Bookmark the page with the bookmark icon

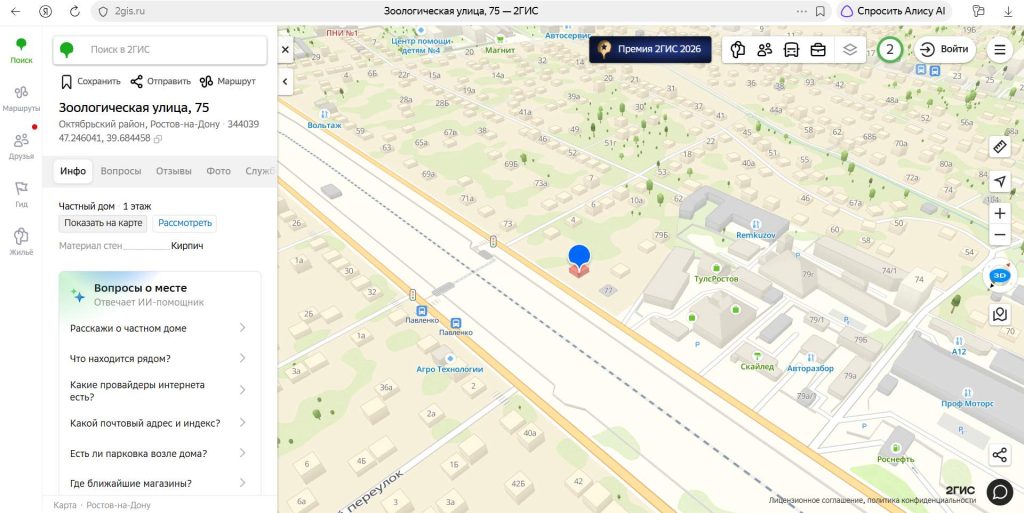820,11
